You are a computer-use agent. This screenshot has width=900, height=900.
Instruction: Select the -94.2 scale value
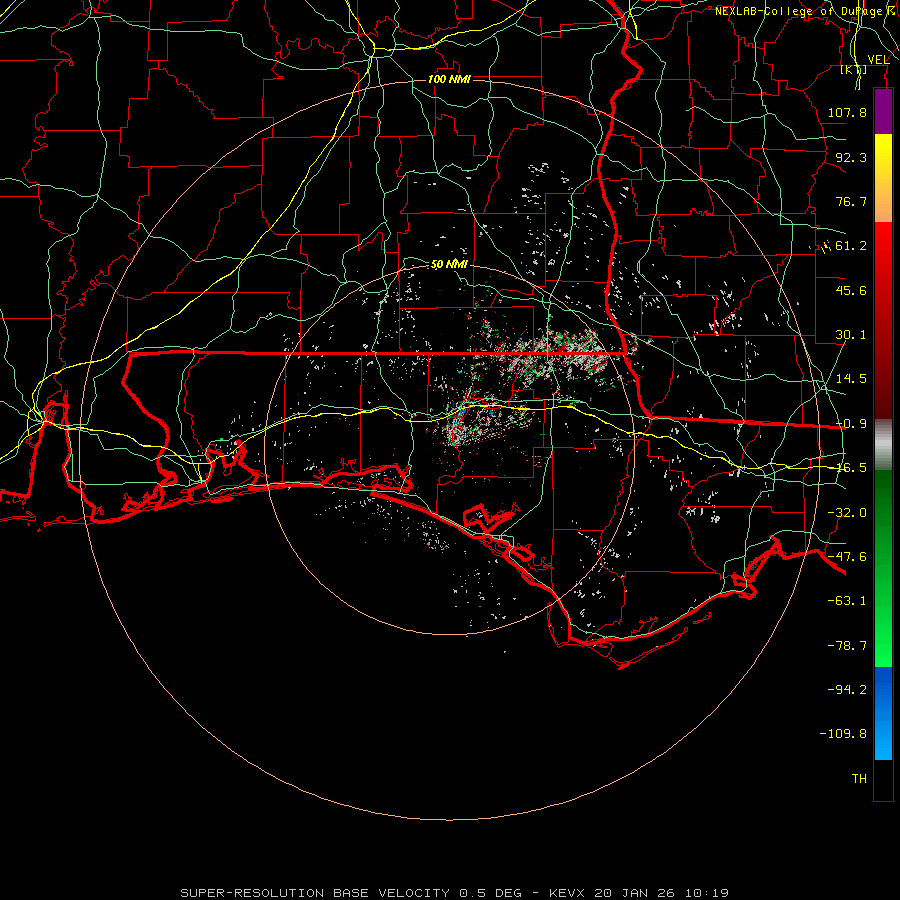click(847, 690)
